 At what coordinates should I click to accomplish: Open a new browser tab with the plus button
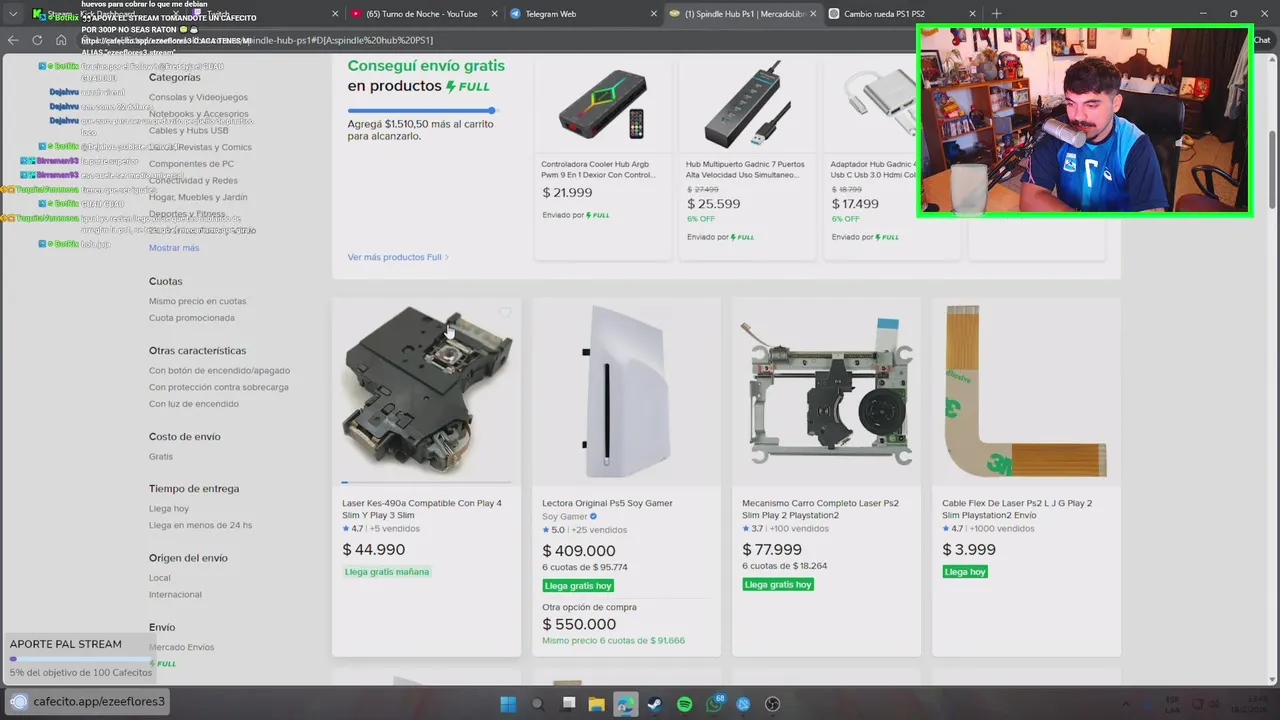coord(996,14)
